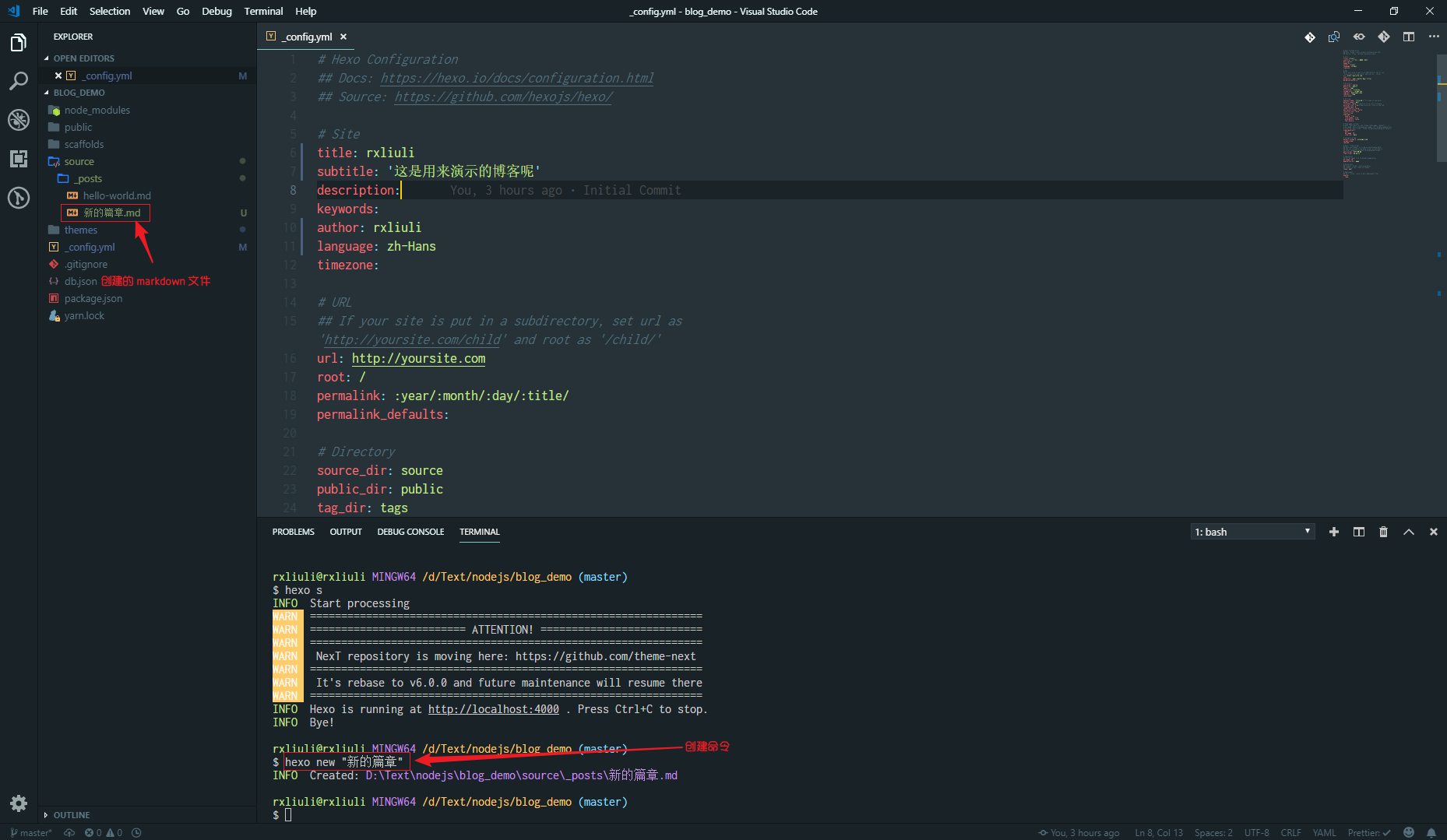
Task: Open the Help menu
Action: click(306, 11)
